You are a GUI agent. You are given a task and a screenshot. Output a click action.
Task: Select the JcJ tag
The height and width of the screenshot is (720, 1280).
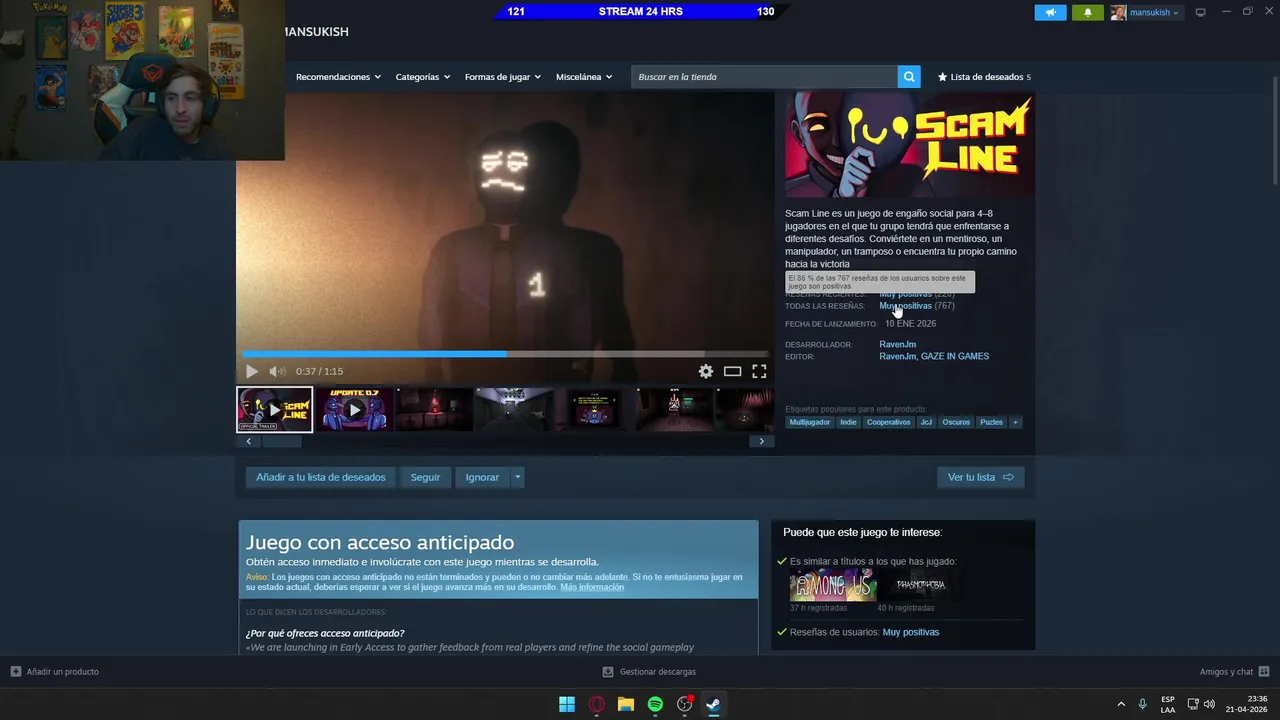(926, 422)
